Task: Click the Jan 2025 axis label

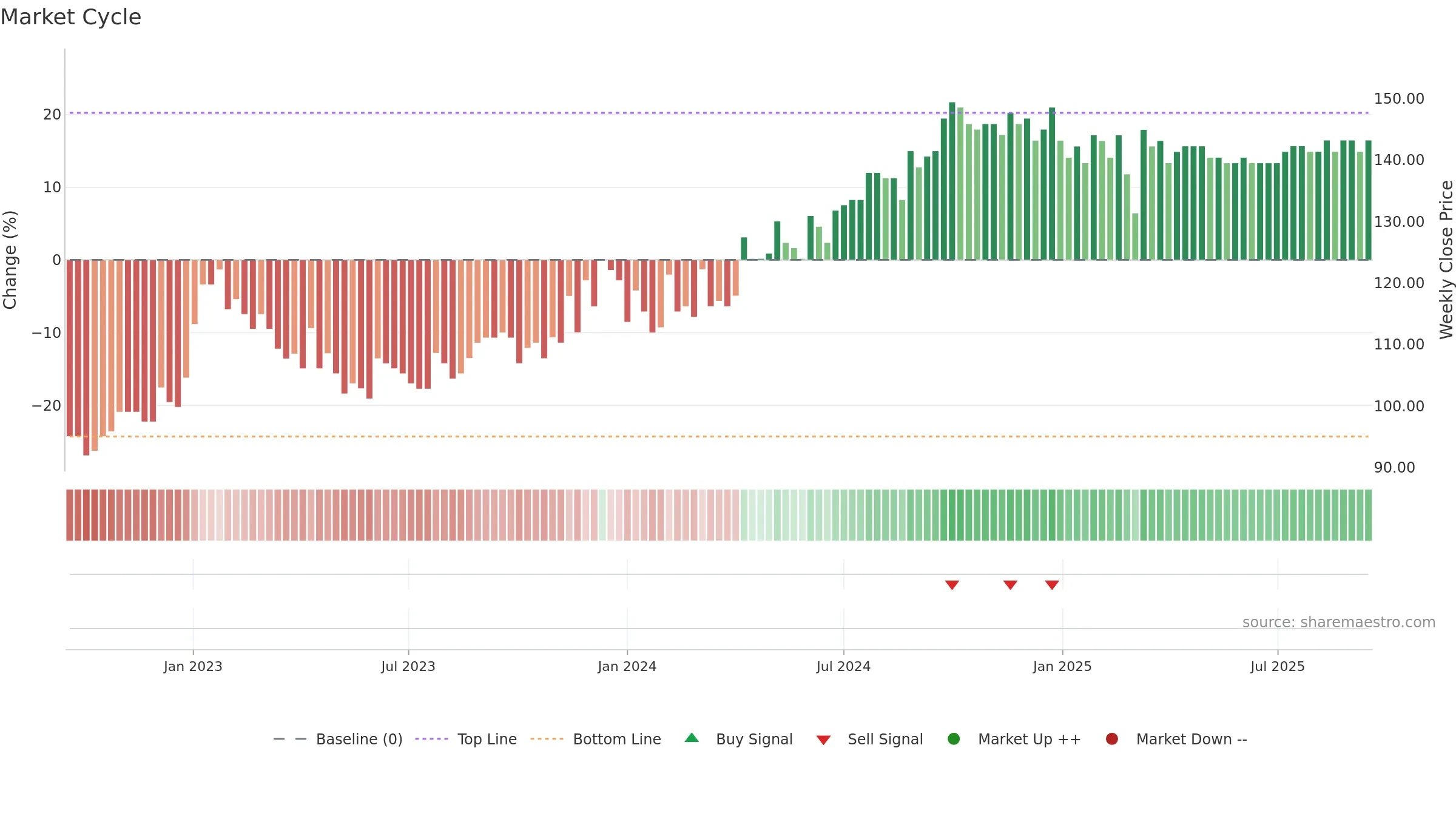Action: tap(1062, 666)
